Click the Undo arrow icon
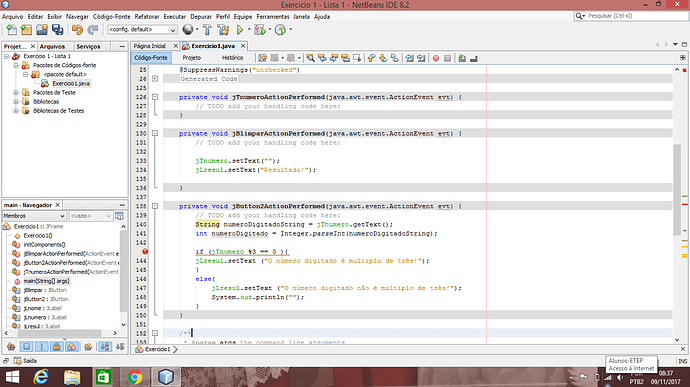The height and width of the screenshot is (387, 690). pyautogui.click(x=77, y=29)
